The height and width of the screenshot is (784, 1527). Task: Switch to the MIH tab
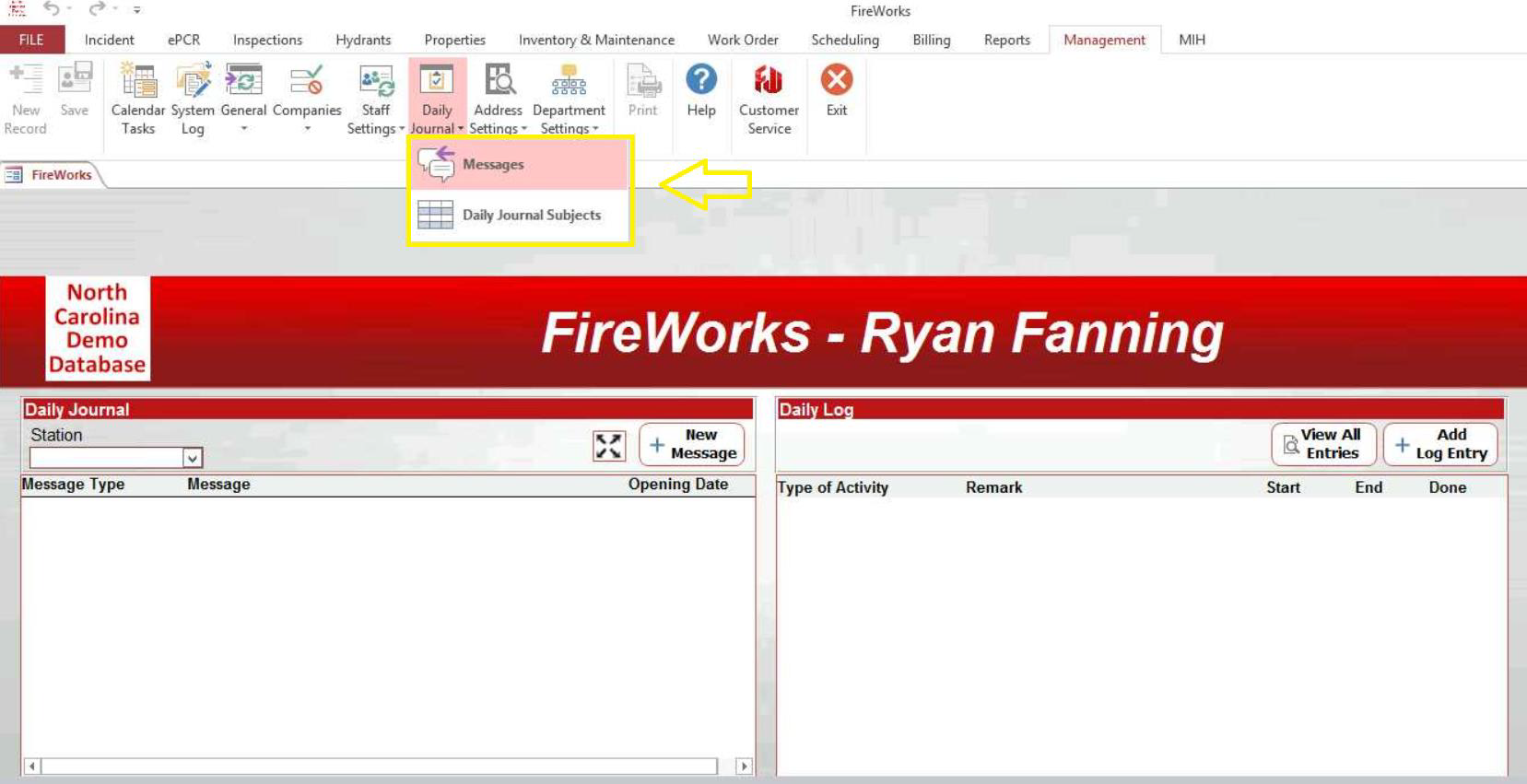click(1192, 40)
